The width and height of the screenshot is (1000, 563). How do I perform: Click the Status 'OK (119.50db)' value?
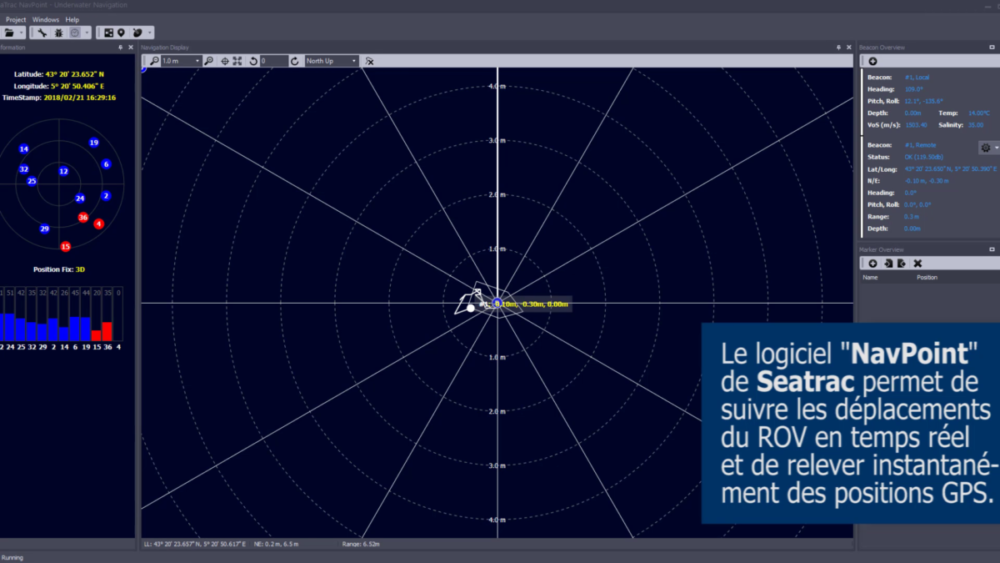click(x=923, y=157)
